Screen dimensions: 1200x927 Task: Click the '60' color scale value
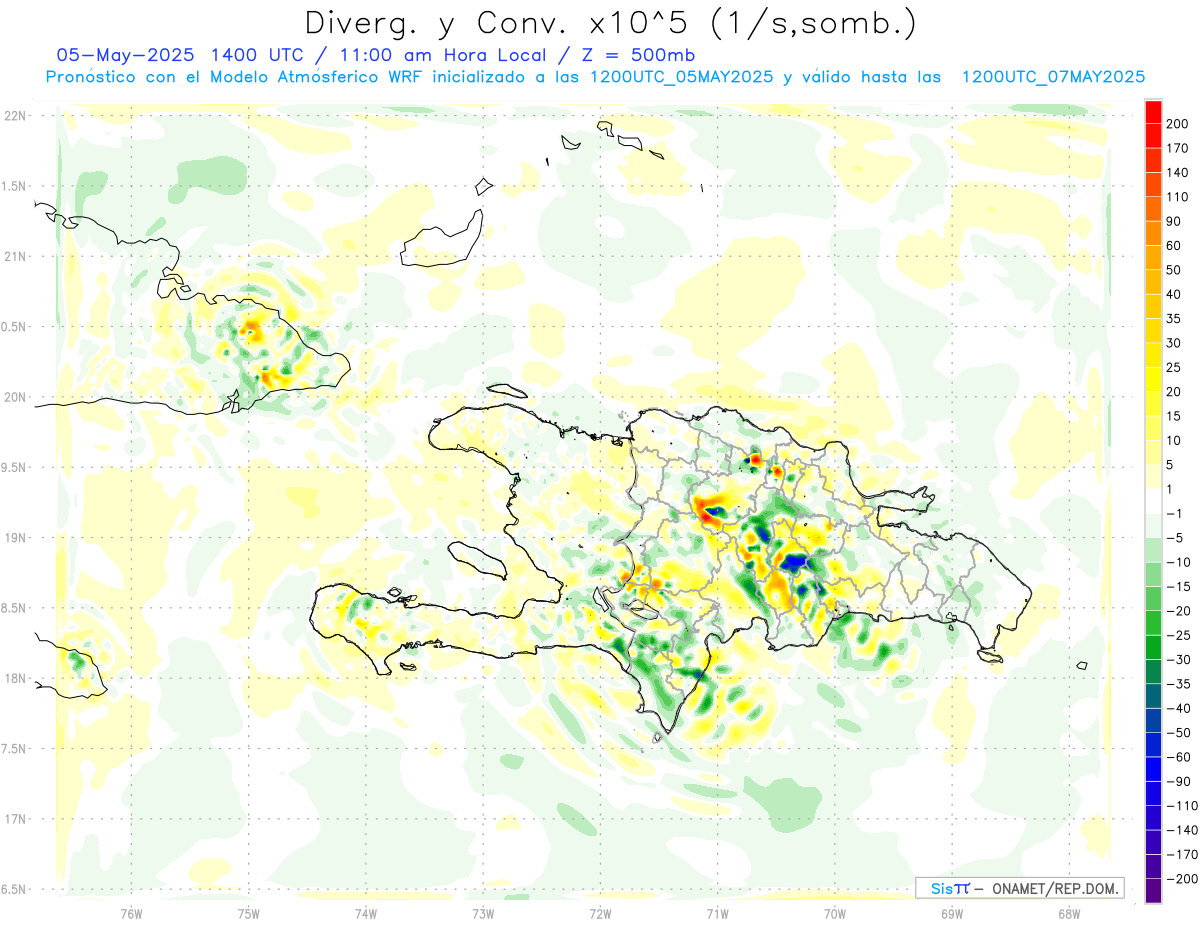[1175, 246]
